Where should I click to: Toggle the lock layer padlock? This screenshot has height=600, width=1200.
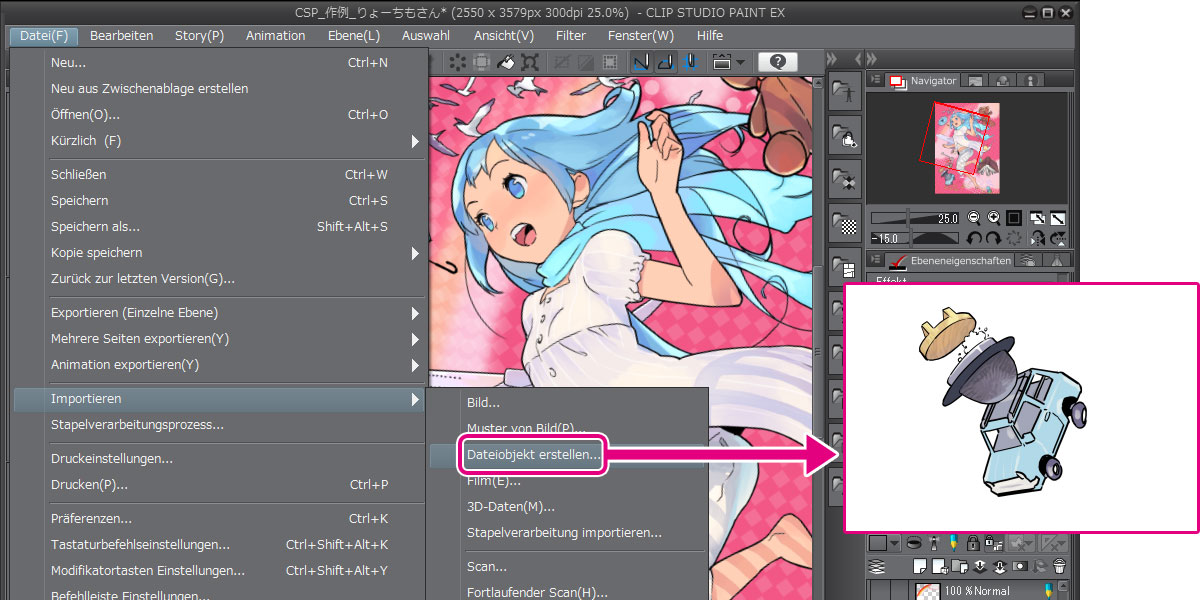973,543
